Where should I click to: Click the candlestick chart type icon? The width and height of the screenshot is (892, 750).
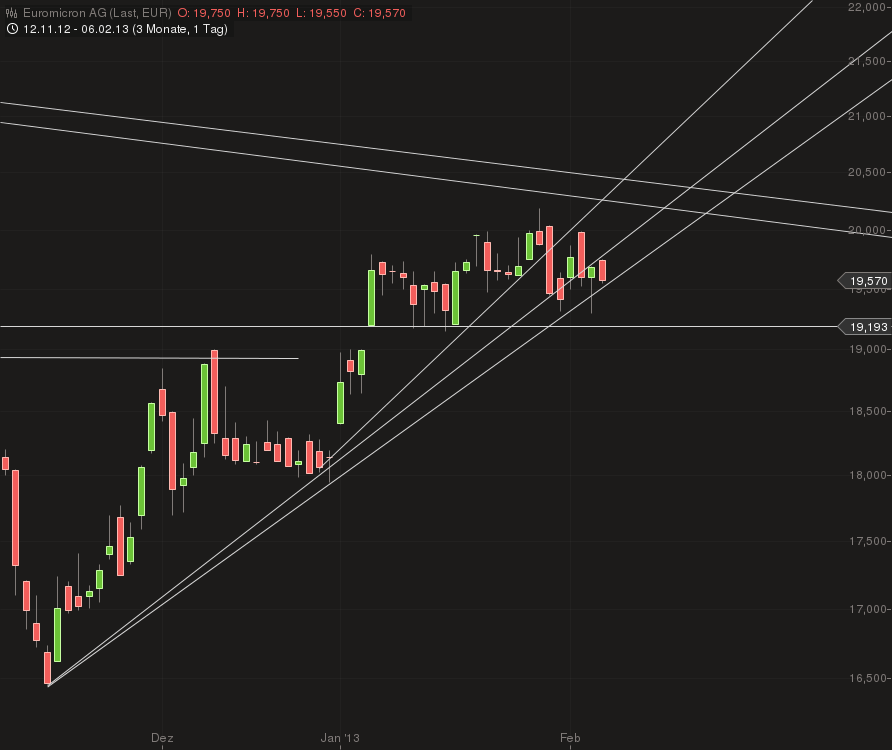11,13
